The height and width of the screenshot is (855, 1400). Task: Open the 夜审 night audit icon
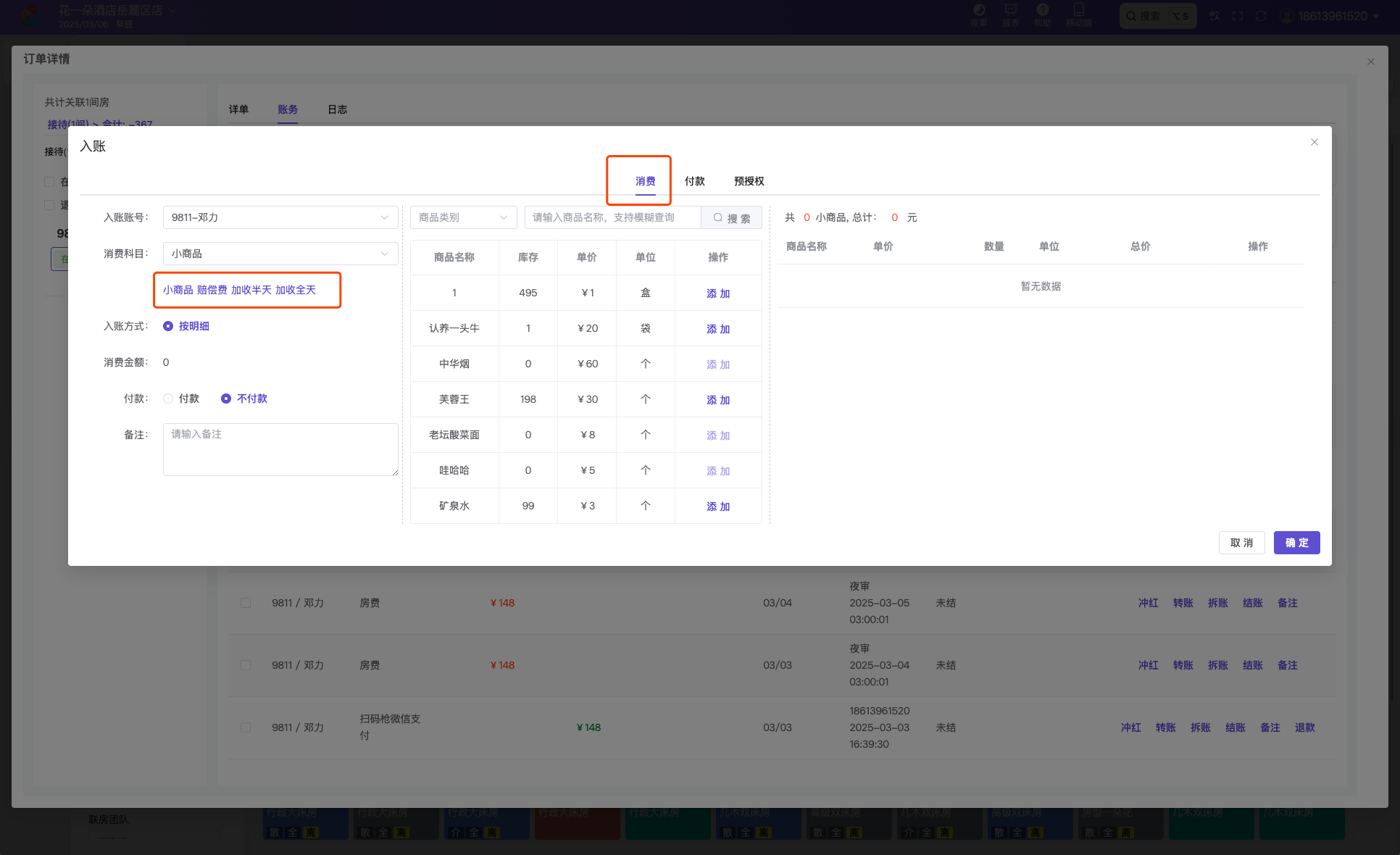(979, 14)
